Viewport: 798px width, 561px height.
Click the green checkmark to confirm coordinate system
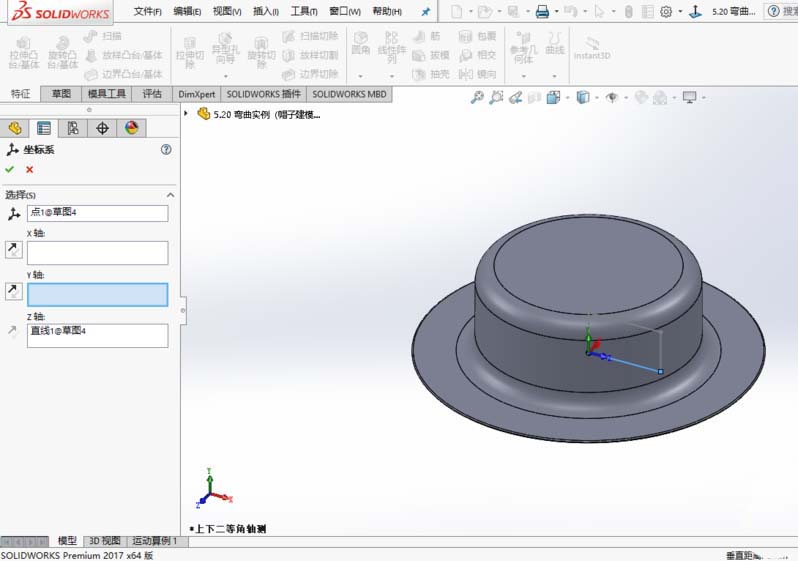9,169
